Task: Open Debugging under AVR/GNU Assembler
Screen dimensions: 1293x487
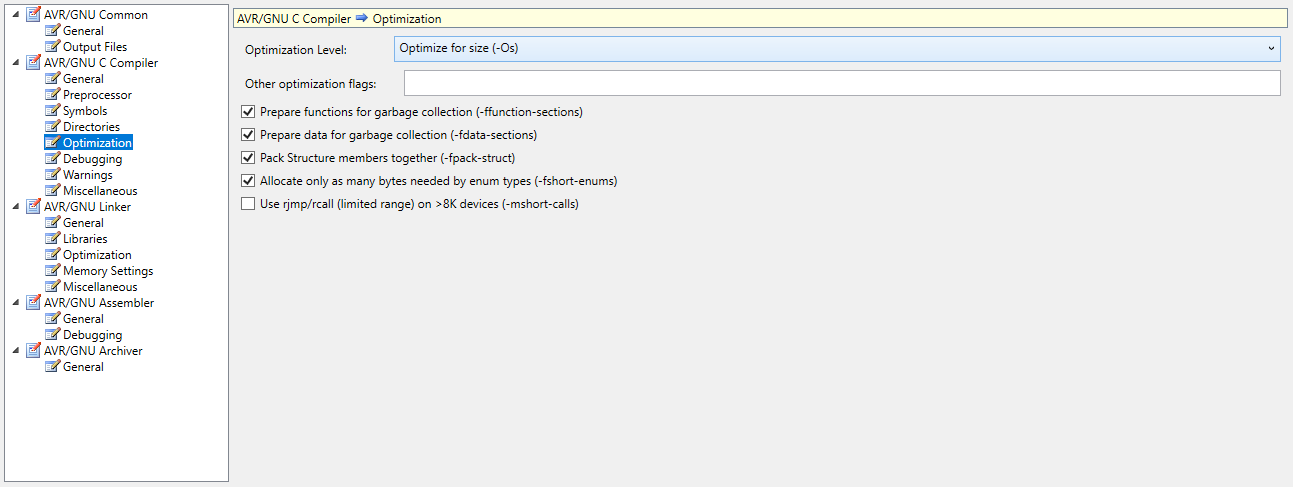Action: (93, 334)
